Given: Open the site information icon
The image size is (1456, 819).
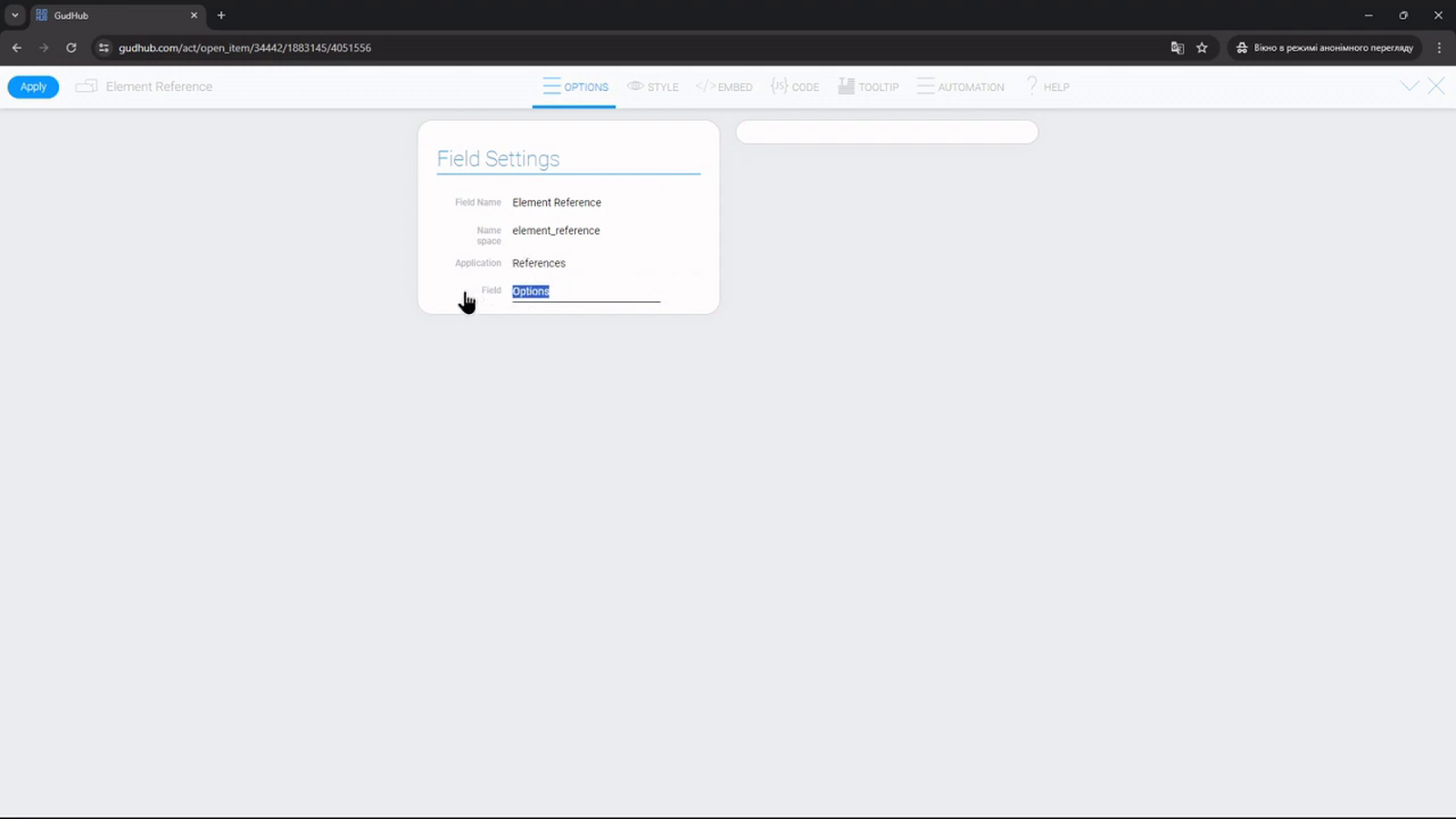Looking at the screenshot, I should tap(104, 47).
